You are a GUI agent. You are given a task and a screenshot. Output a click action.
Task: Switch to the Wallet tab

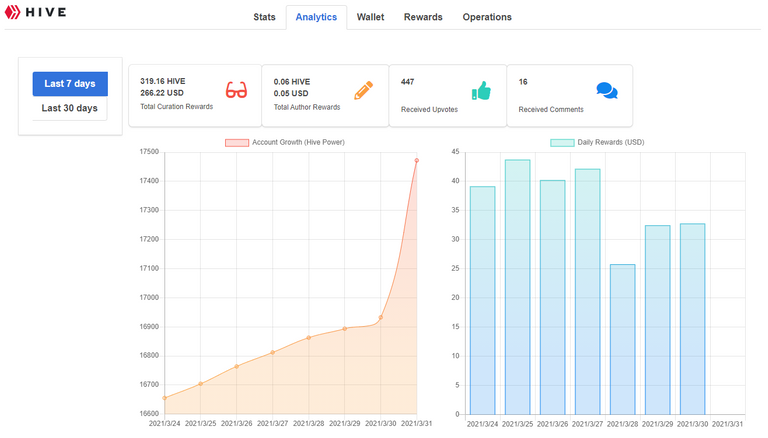(x=370, y=17)
